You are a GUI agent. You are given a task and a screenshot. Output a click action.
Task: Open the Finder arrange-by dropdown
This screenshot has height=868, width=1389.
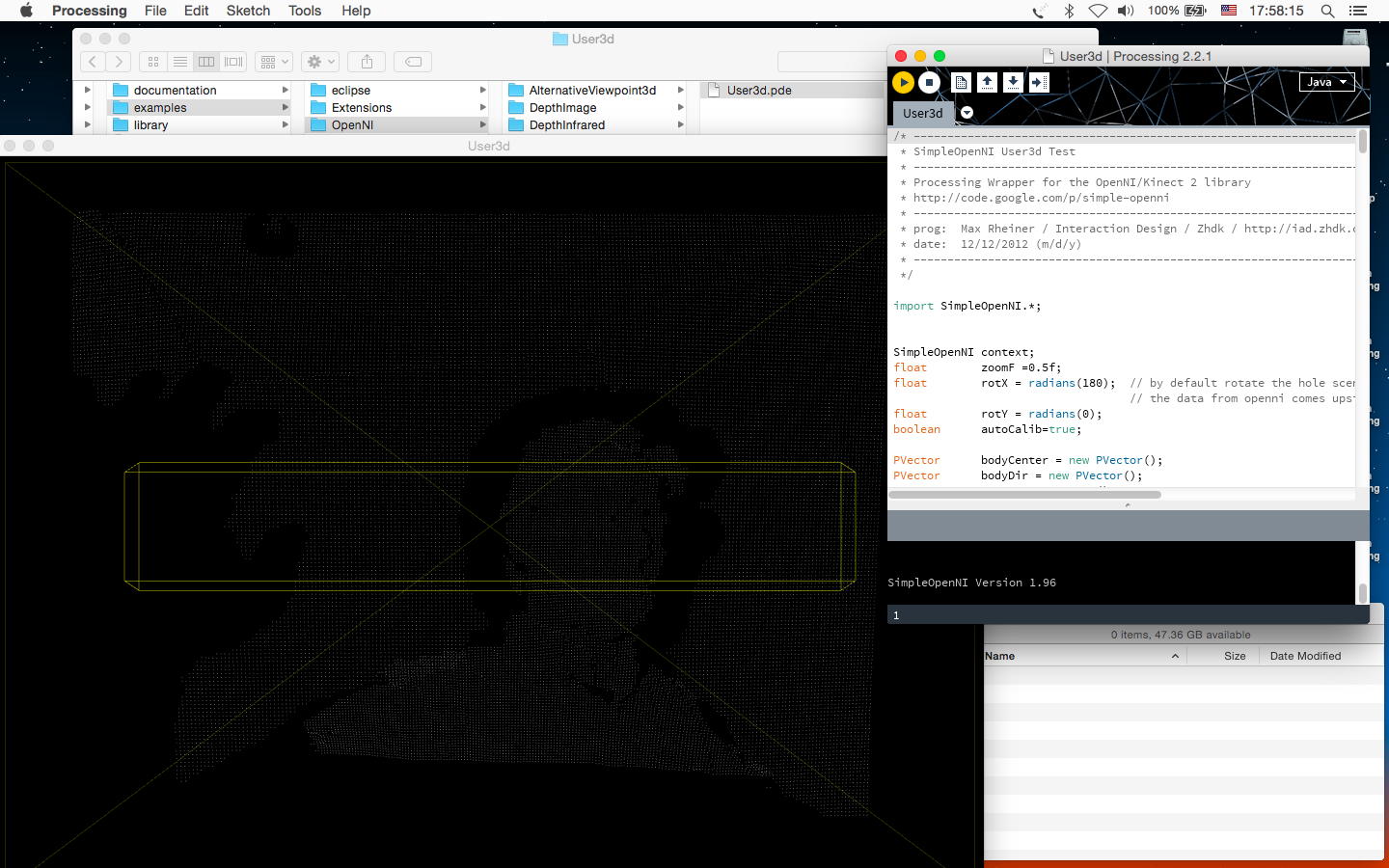[274, 62]
